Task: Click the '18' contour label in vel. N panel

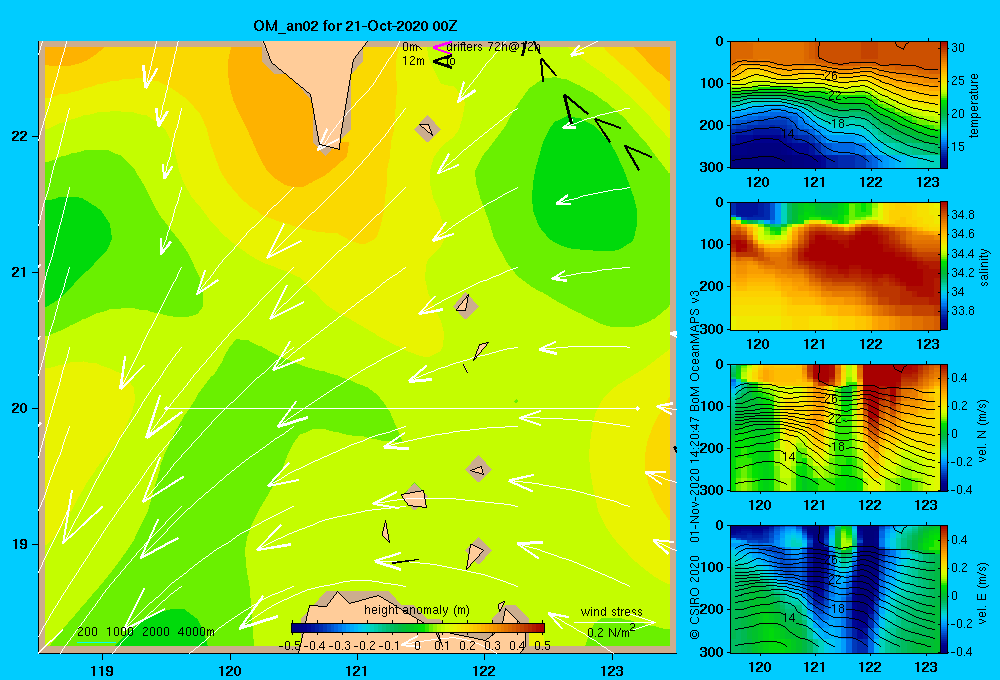Action: (x=838, y=447)
